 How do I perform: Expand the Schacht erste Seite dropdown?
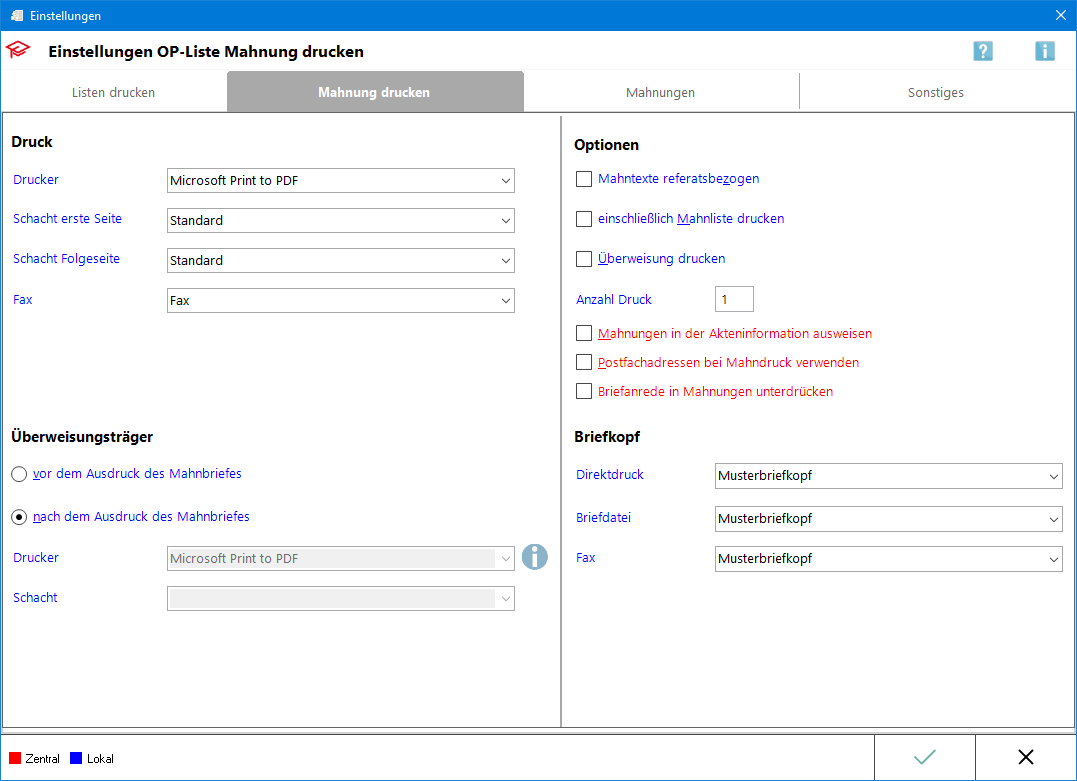(341, 221)
